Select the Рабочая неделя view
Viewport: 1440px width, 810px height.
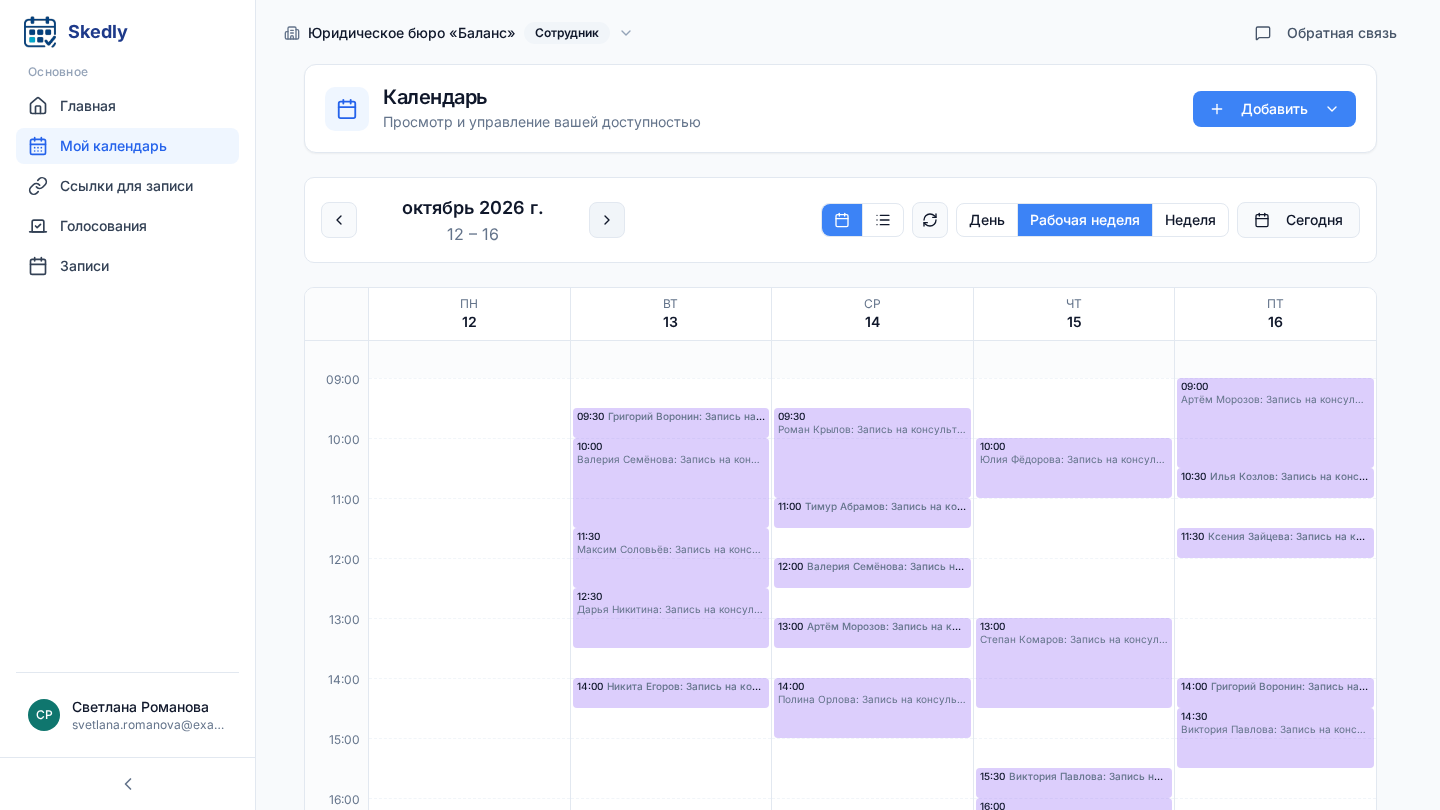pyautogui.click(x=1085, y=220)
